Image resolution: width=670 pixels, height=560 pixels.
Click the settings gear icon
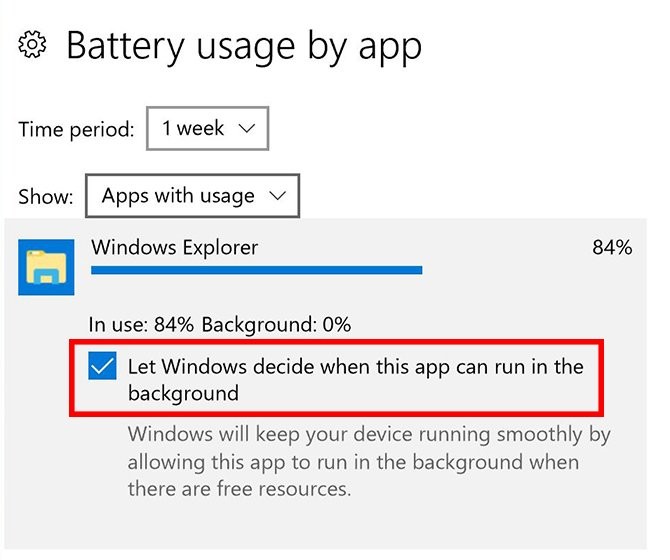point(33,47)
